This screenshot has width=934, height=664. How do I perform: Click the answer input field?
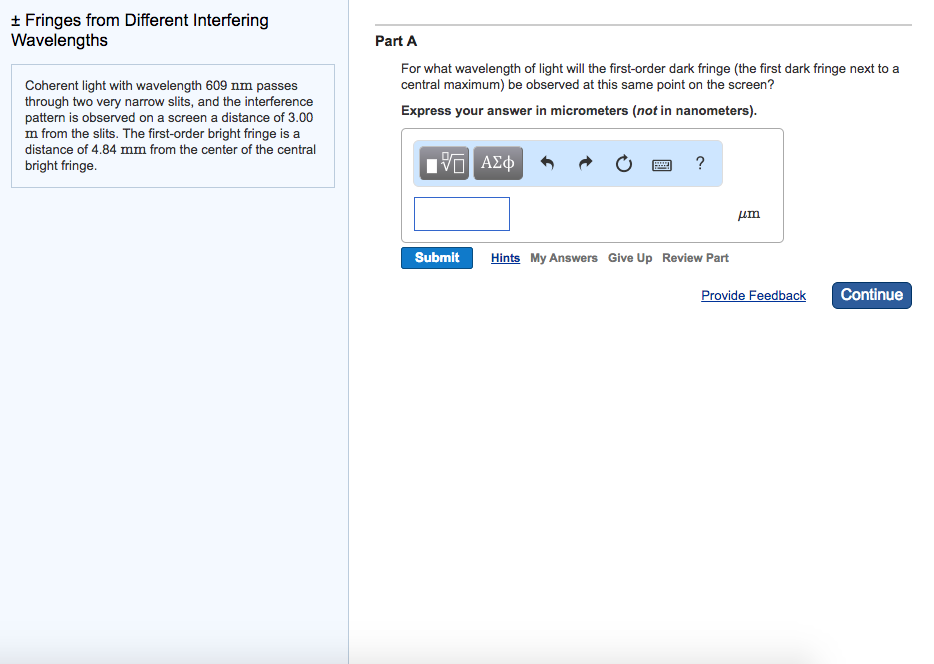[x=462, y=214]
